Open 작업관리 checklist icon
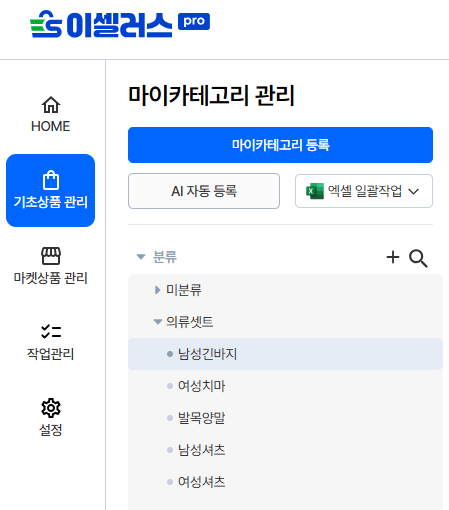This screenshot has height=510, width=449. tap(51, 331)
